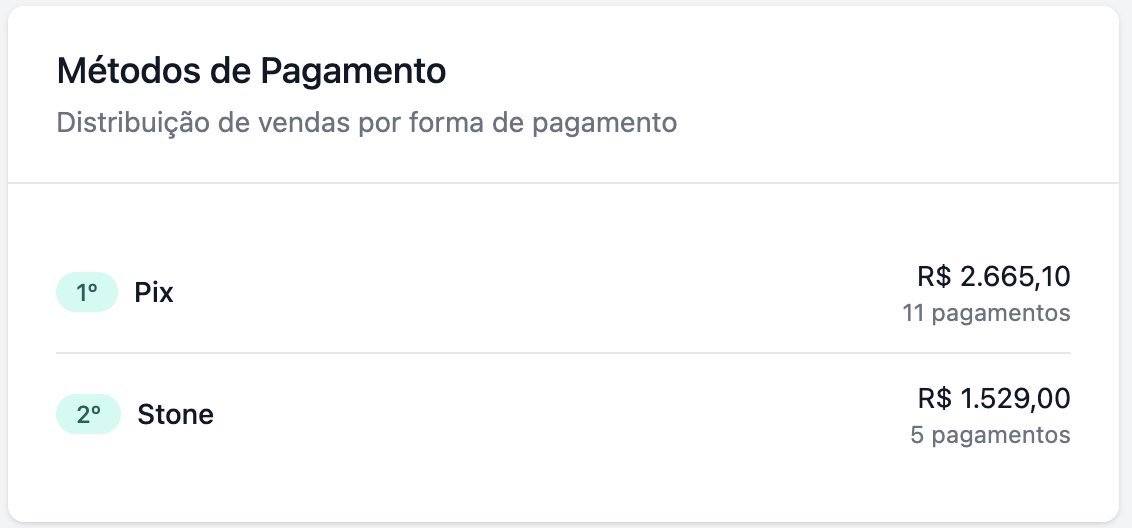Click the Métodos de Pagamento heading
Viewport: 1132px width, 528px height.
251,72
